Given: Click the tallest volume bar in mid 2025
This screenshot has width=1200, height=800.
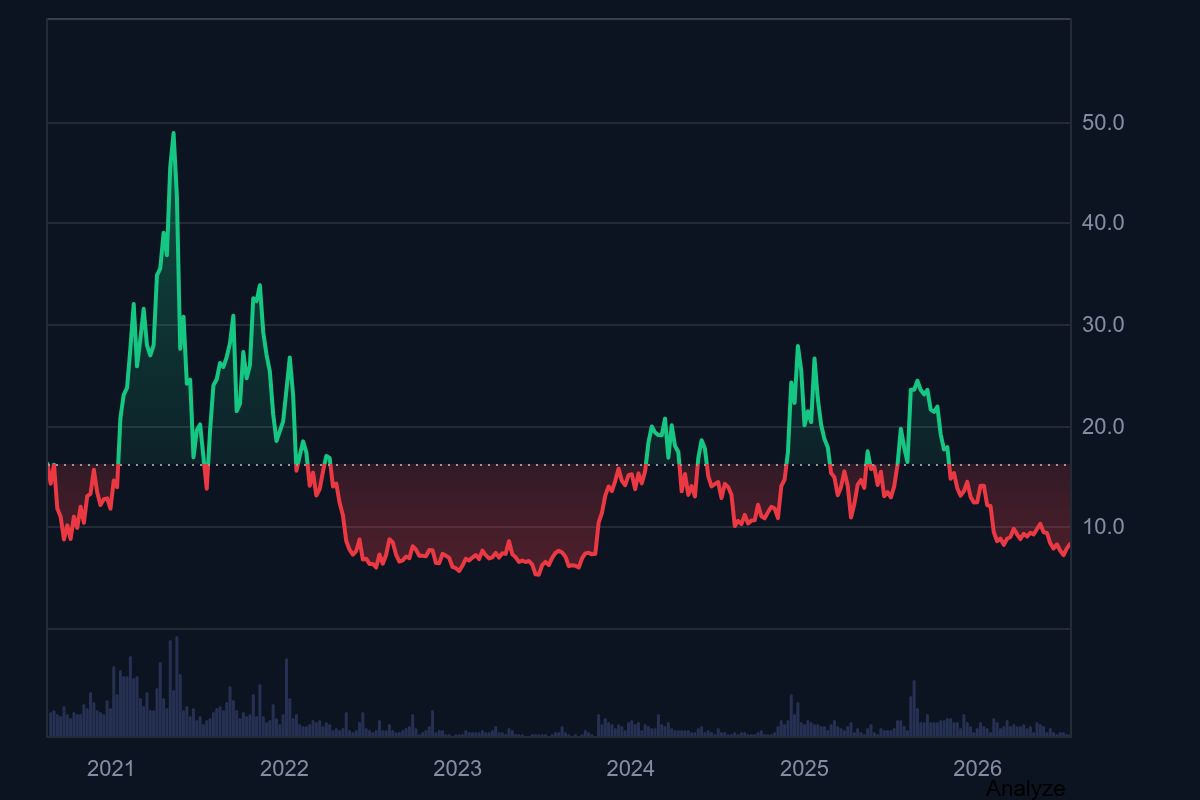Looking at the screenshot, I should pos(913,708).
